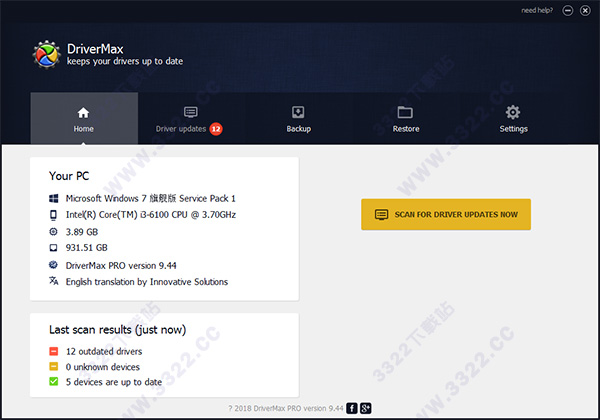Click the gear icon beside DriverMax PRO version

(53, 264)
